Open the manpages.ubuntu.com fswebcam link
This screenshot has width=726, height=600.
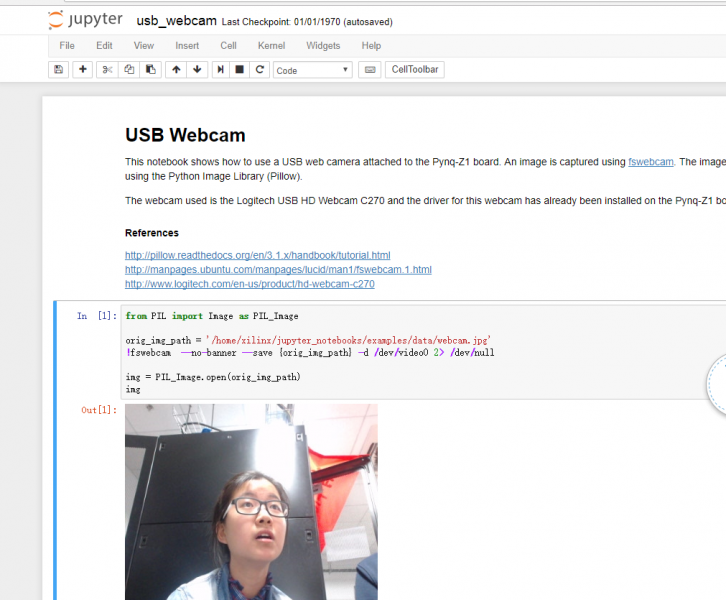278,269
